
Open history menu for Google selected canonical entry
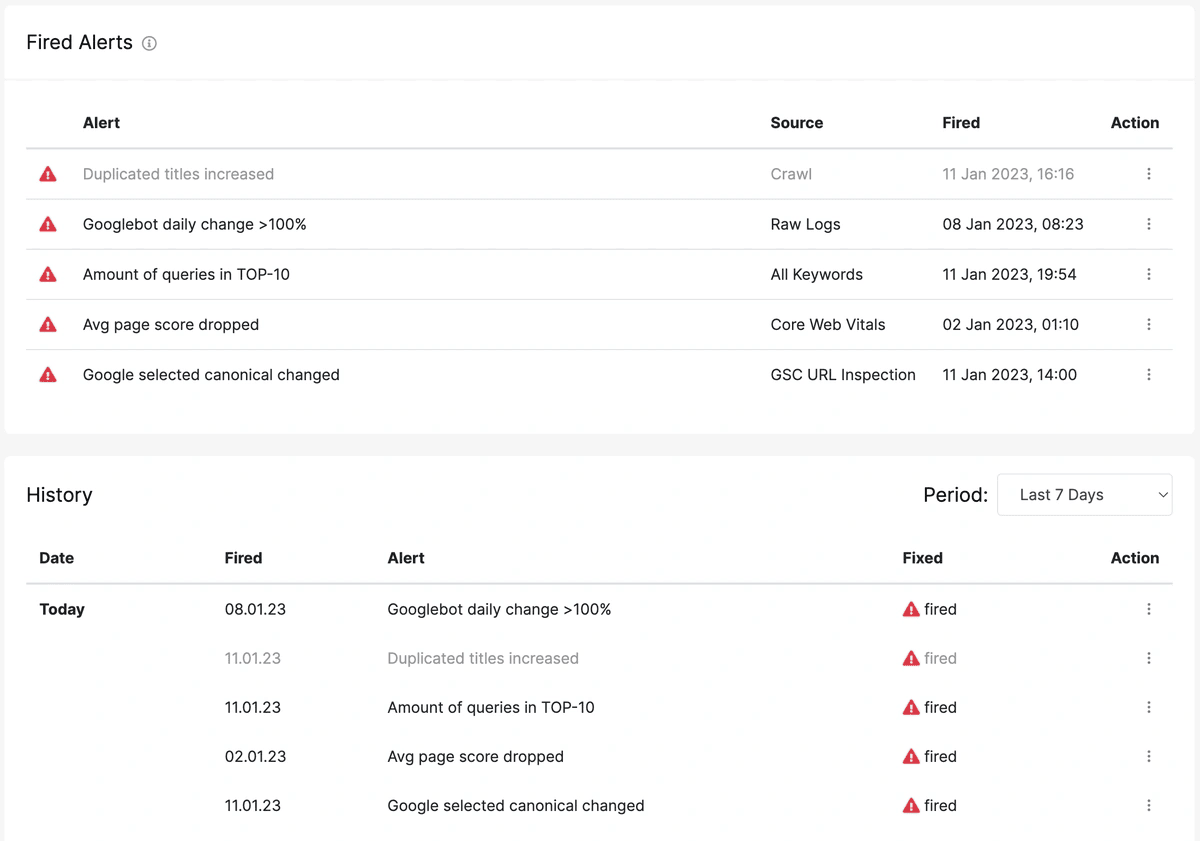(1148, 805)
